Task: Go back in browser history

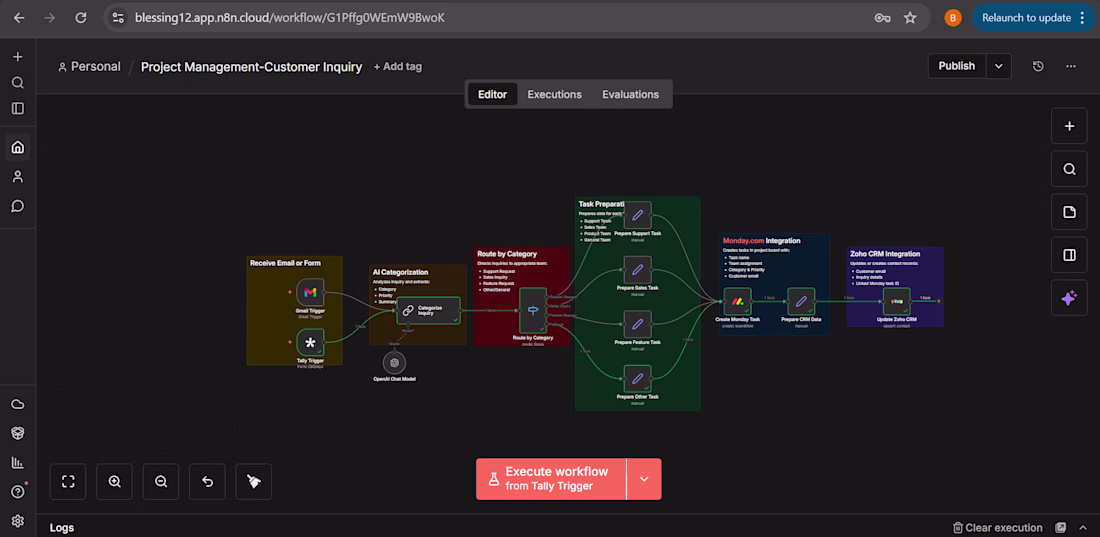Action: tap(19, 18)
